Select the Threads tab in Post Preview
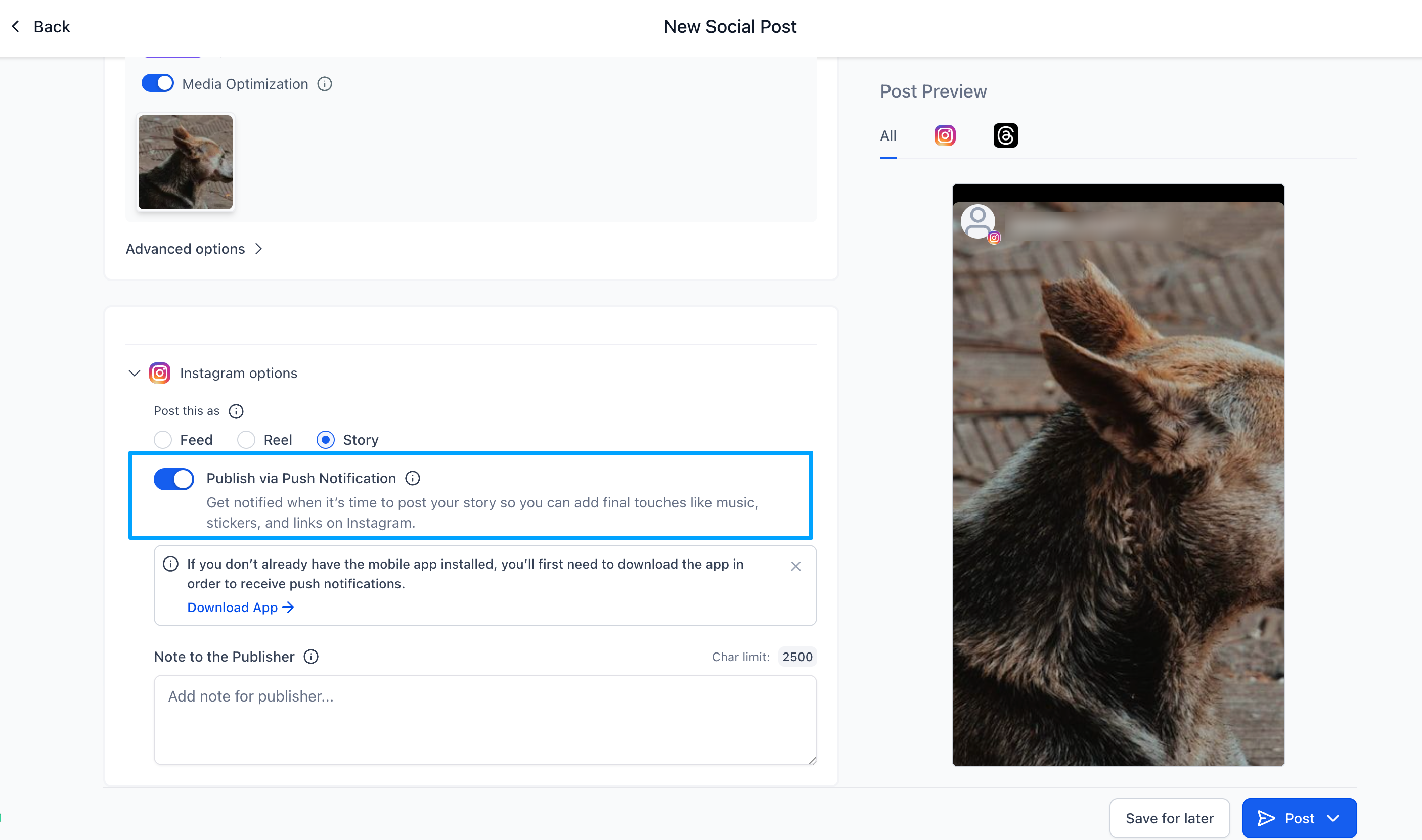This screenshot has height=840, width=1422. (x=1005, y=135)
